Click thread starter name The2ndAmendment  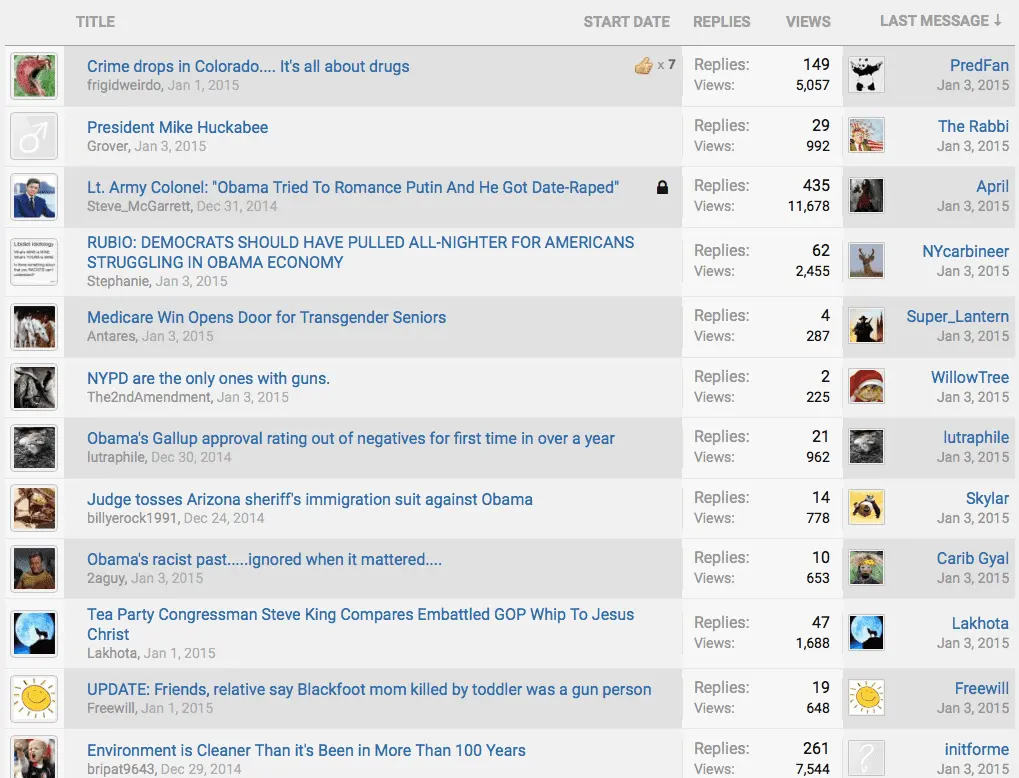[149, 397]
